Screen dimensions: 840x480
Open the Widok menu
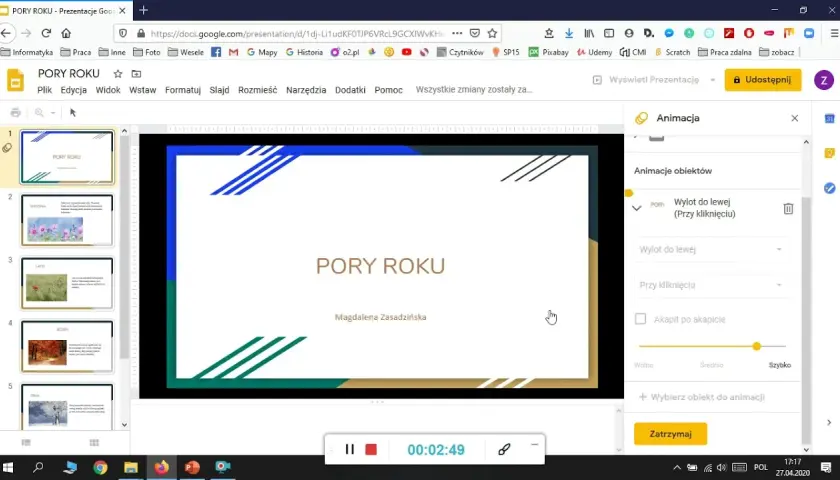(108, 90)
